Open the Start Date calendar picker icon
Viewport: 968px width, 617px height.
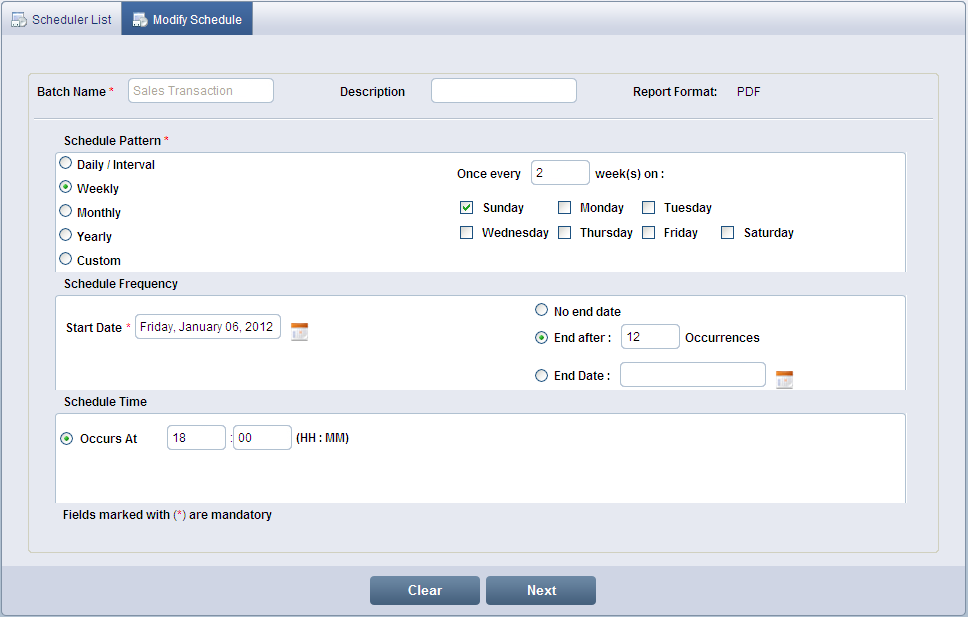coord(299,332)
